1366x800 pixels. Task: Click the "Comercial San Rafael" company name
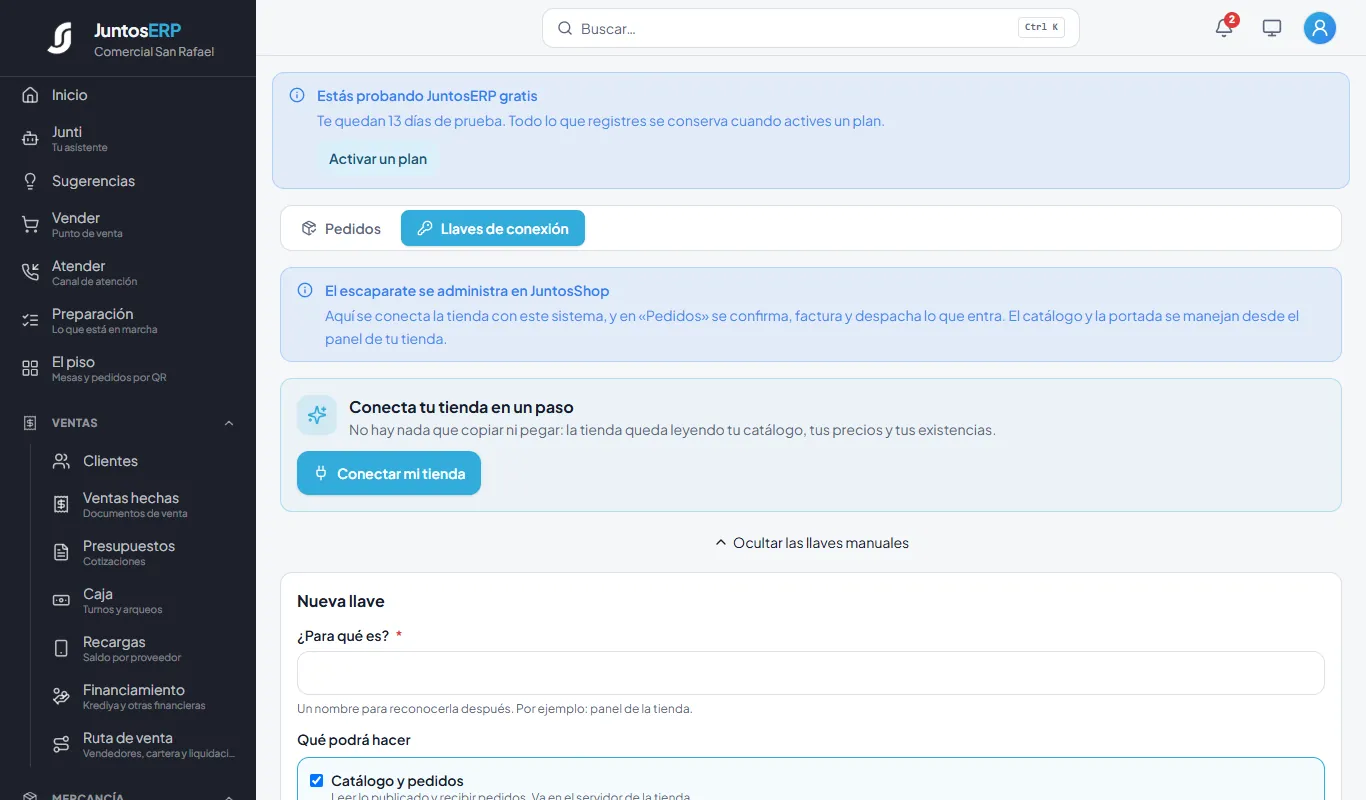[x=154, y=52]
